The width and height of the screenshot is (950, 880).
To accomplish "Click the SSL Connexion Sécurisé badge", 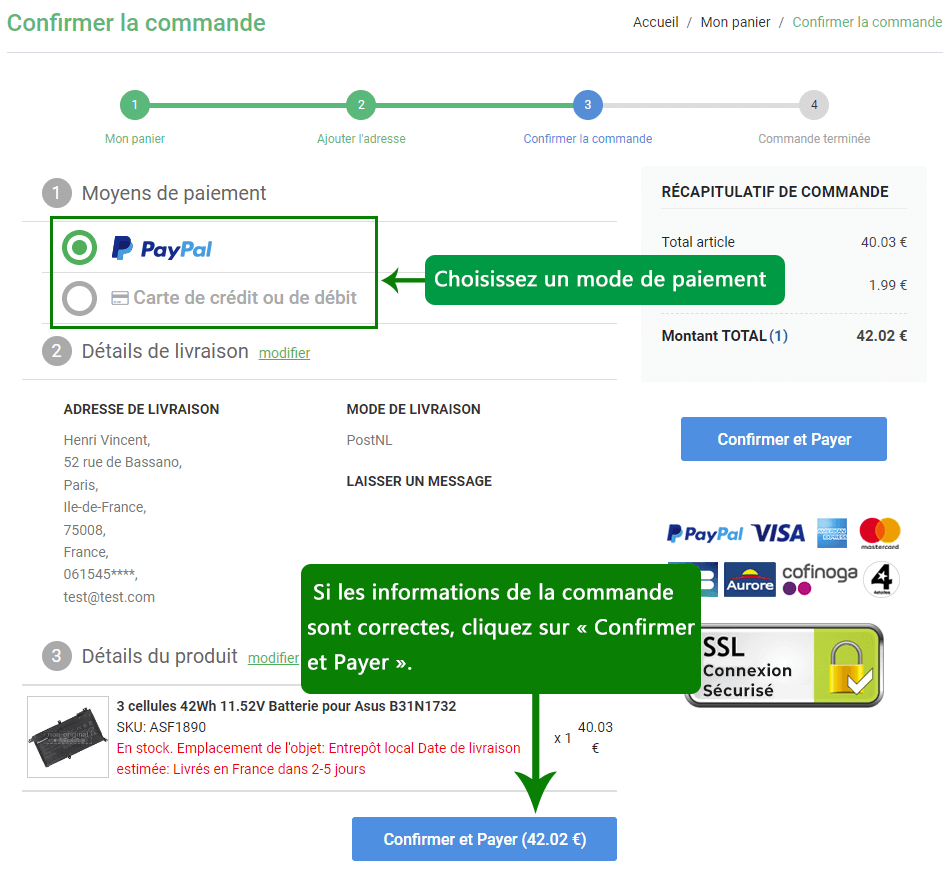I will (784, 665).
